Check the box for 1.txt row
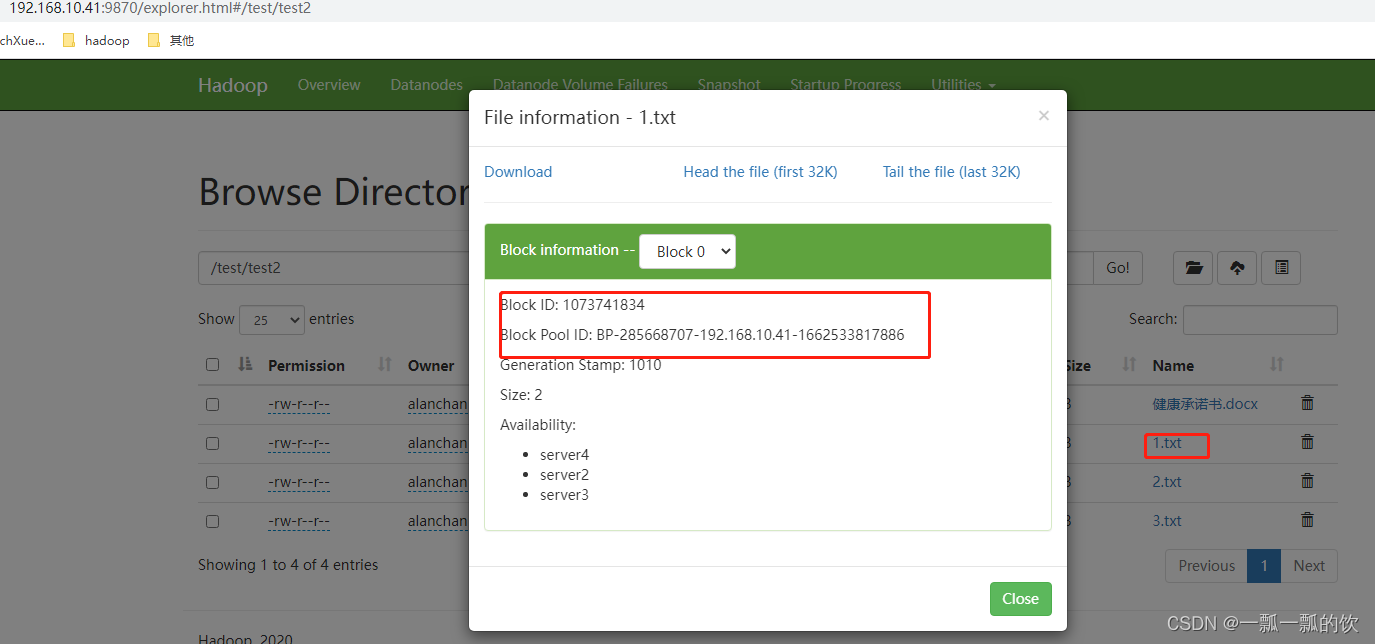Screen dimensions: 1375x644 [212, 443]
